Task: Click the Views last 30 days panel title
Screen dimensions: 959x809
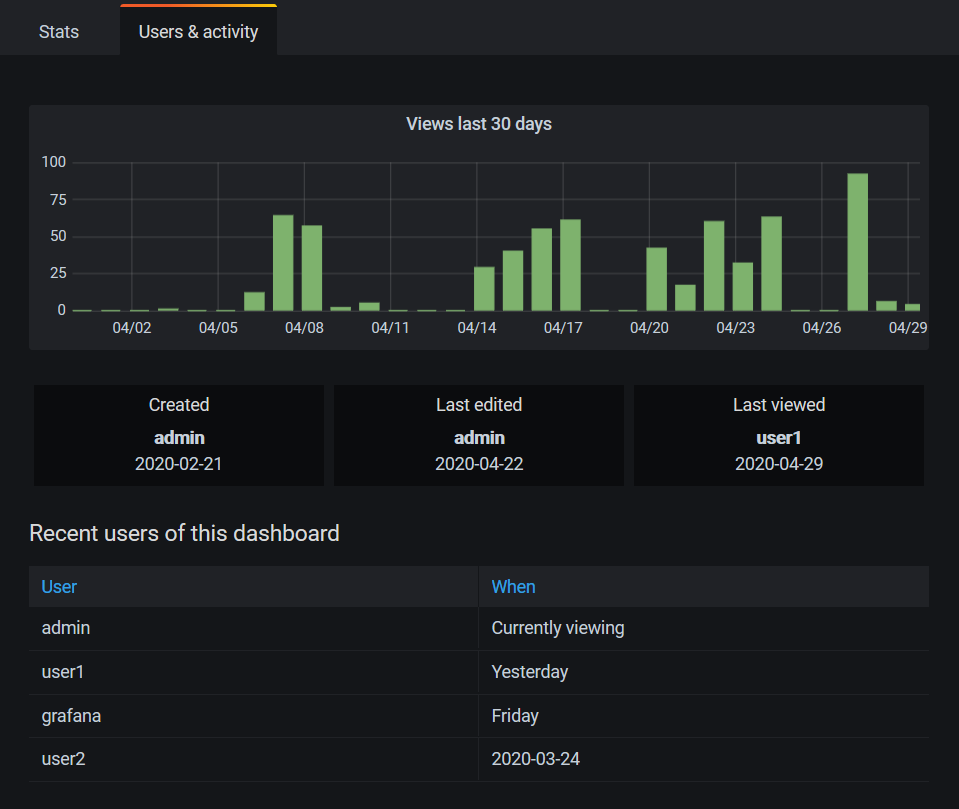Action: pyautogui.click(x=478, y=123)
